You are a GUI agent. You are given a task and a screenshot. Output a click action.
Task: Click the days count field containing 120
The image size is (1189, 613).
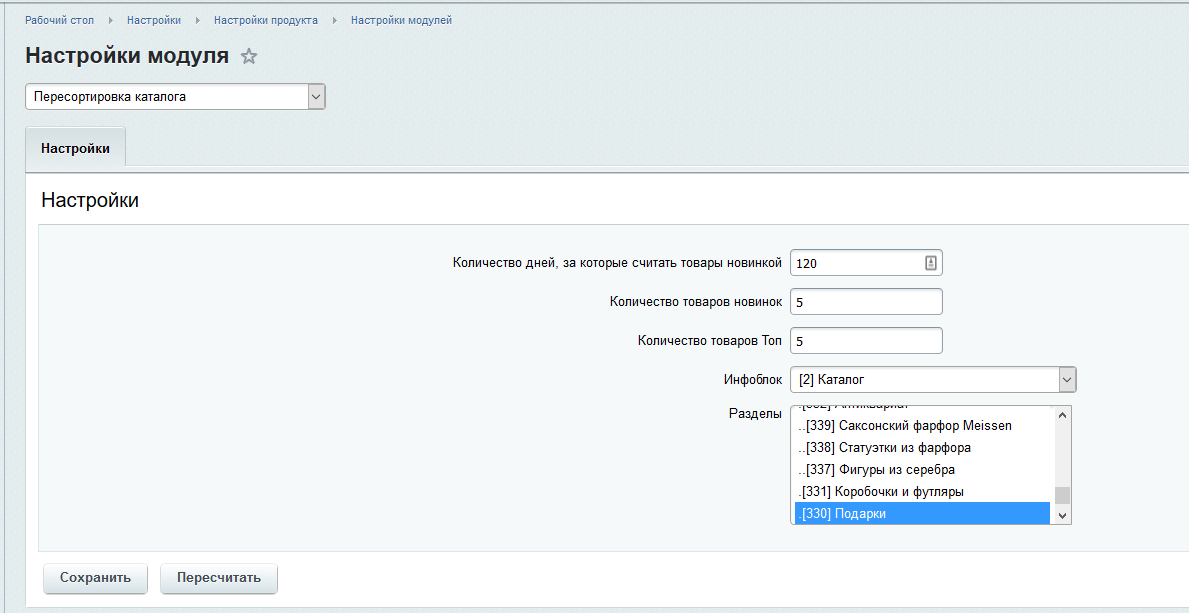tap(855, 263)
